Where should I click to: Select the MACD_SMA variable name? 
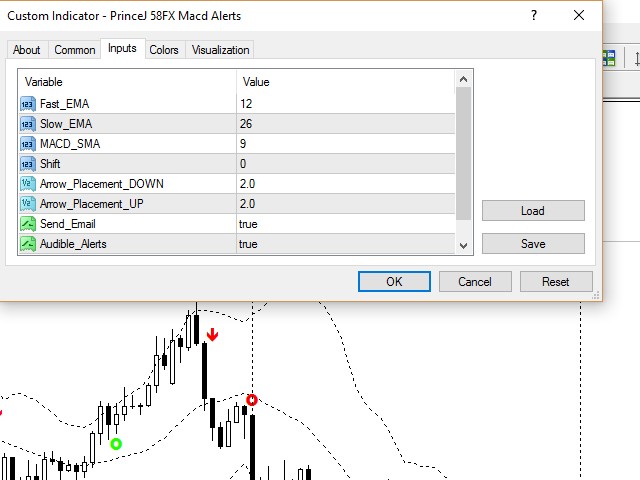[x=70, y=144]
